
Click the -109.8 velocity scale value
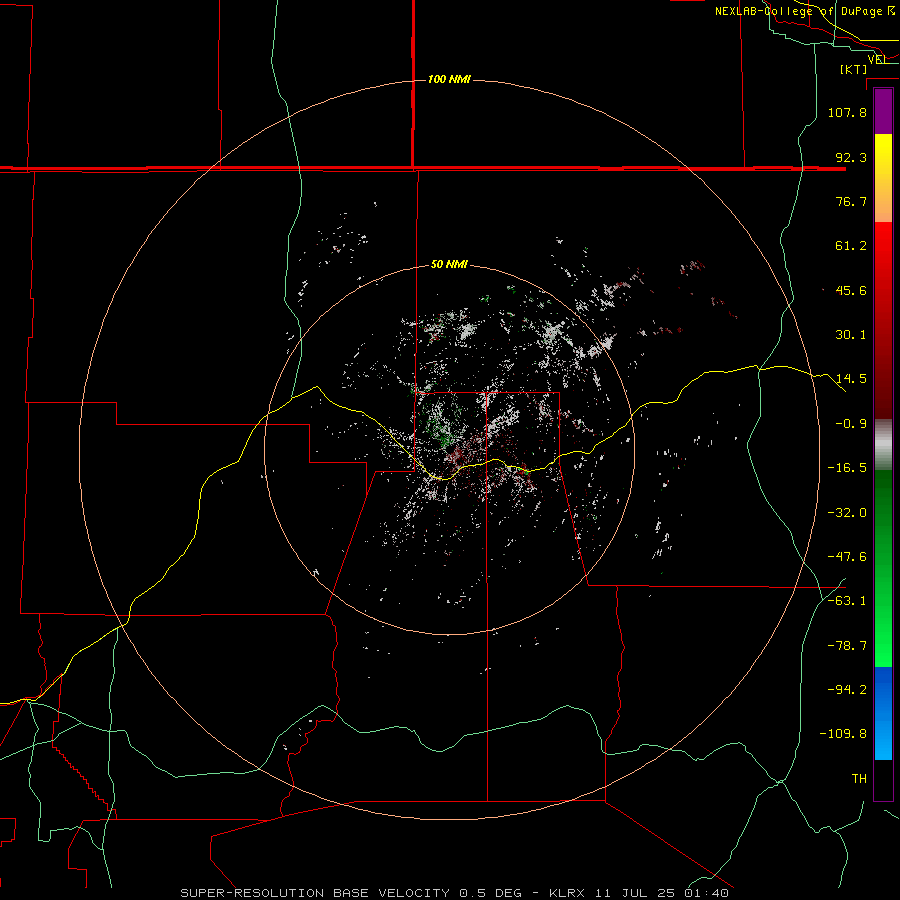click(843, 734)
